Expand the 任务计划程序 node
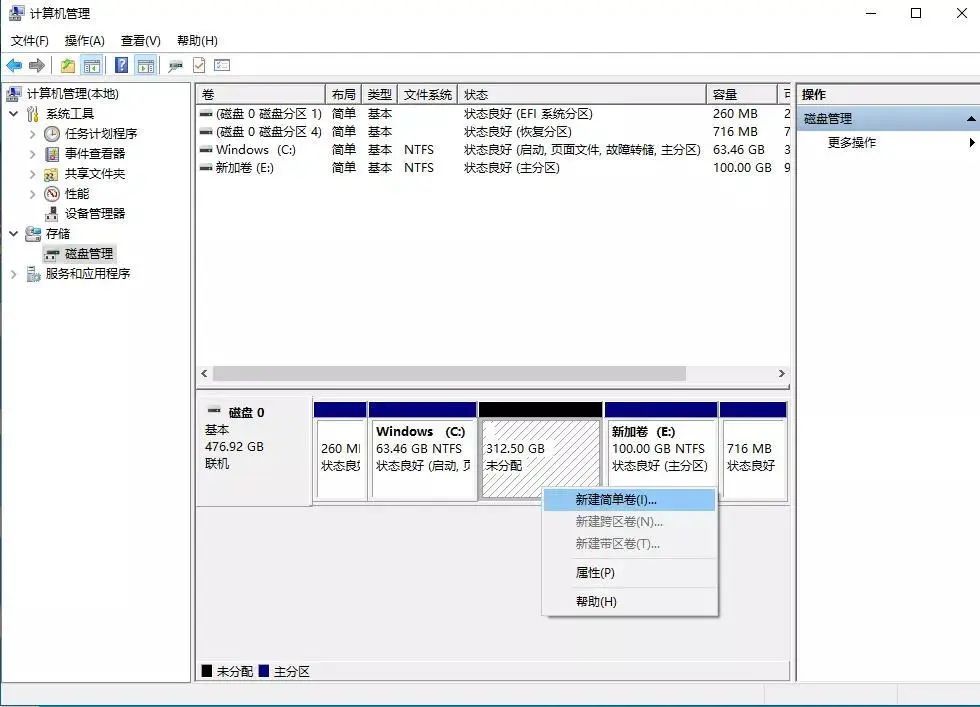980x707 pixels. click(x=32, y=134)
